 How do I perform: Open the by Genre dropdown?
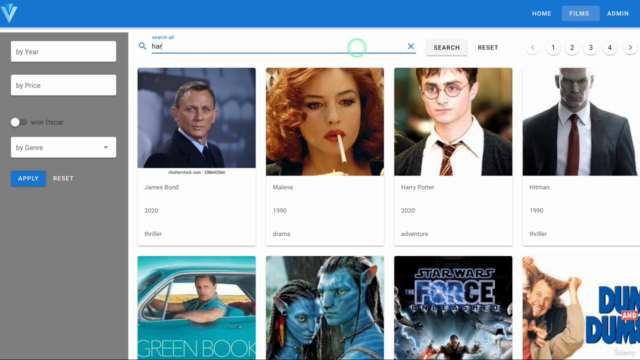click(x=63, y=147)
